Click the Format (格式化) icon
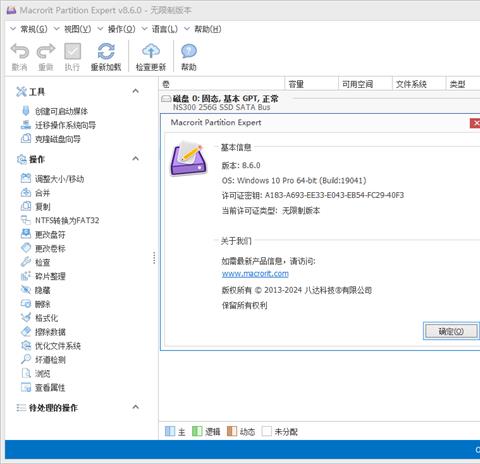 [26, 318]
